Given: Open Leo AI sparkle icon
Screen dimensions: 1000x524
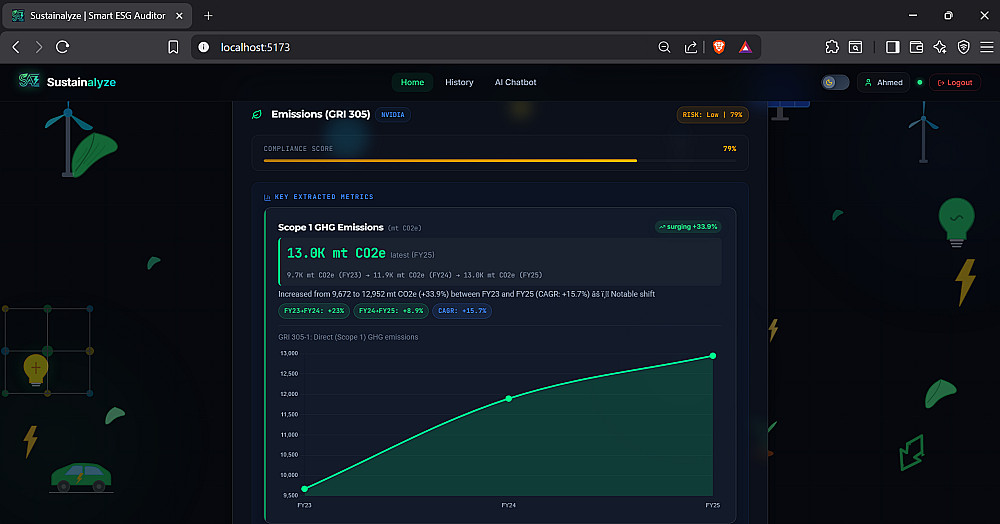Looking at the screenshot, I should click(x=940, y=47).
